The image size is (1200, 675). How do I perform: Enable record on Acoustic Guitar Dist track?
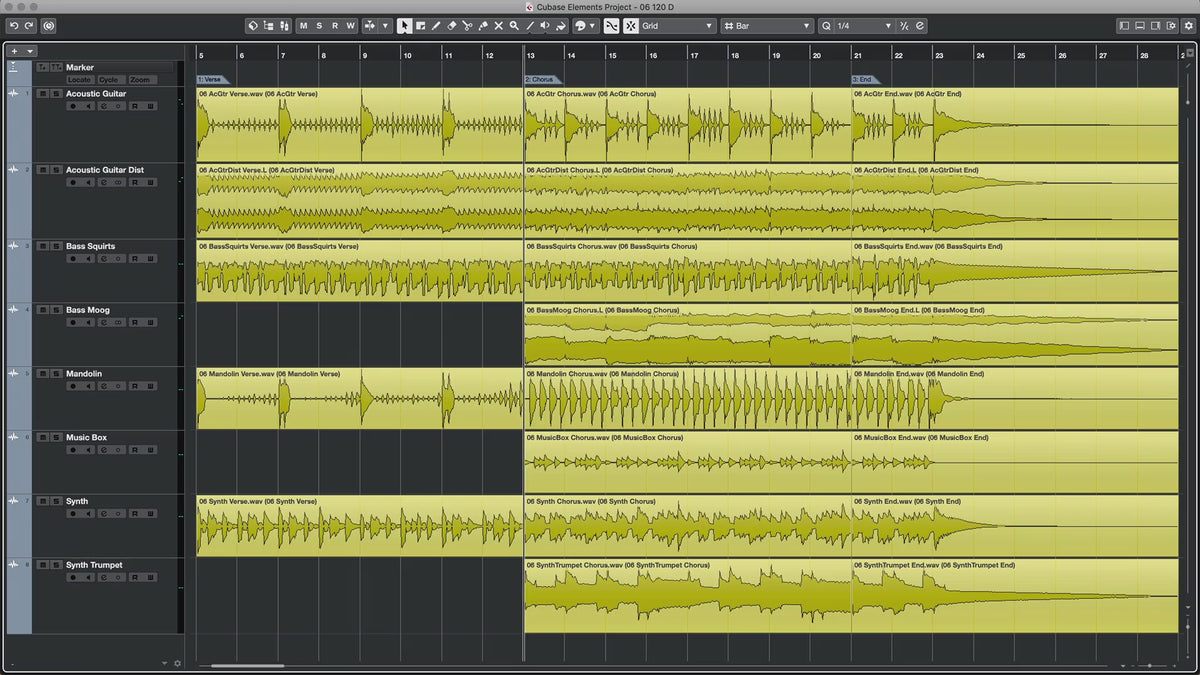point(72,182)
